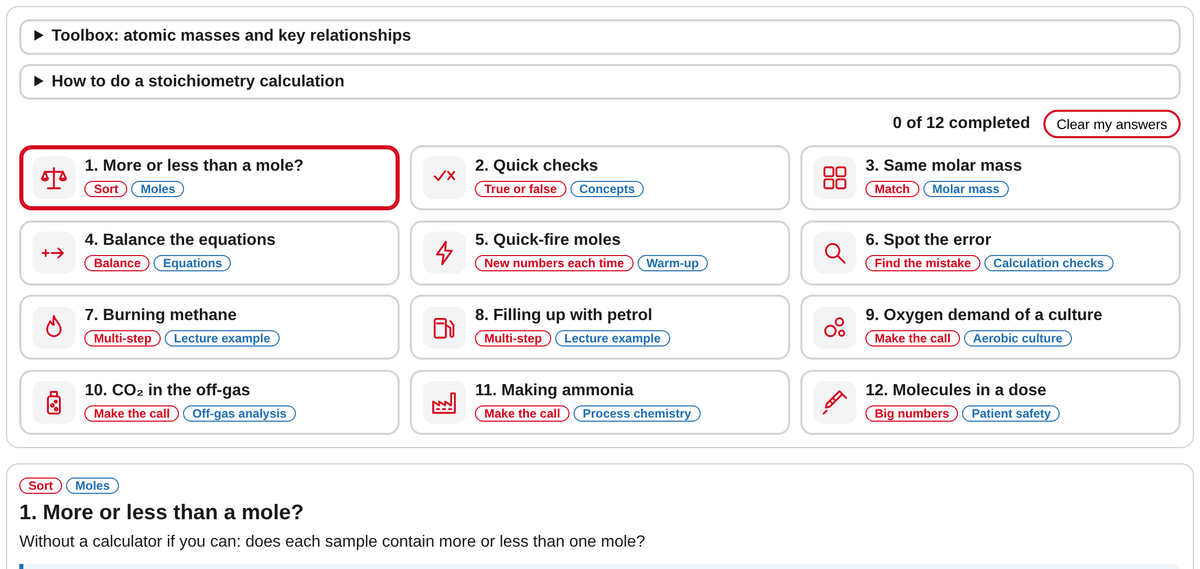Click the Warm-up tag

click(673, 263)
